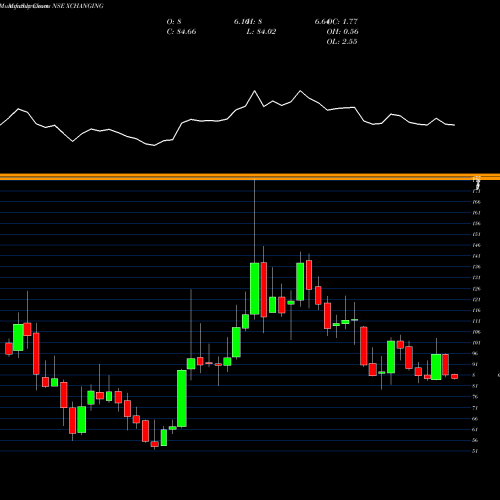Image resolution: width=500 pixels, height=500 pixels.
Task: Click the 61 price axis label
Action: pos(476,430)
